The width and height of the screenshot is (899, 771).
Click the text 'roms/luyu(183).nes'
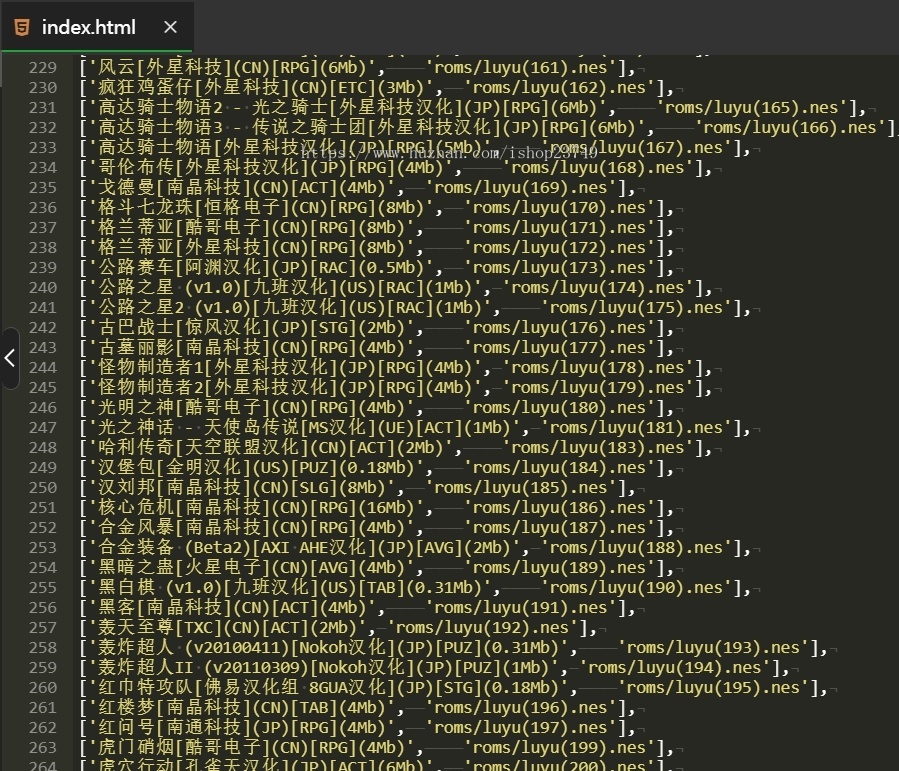point(597,448)
